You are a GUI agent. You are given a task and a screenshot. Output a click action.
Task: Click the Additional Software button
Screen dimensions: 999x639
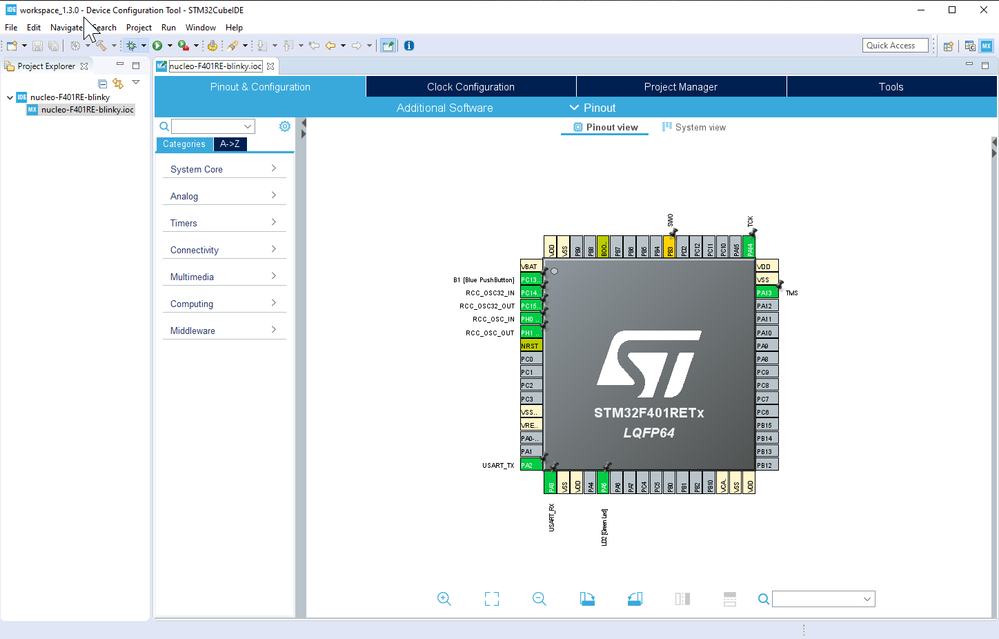[445, 108]
